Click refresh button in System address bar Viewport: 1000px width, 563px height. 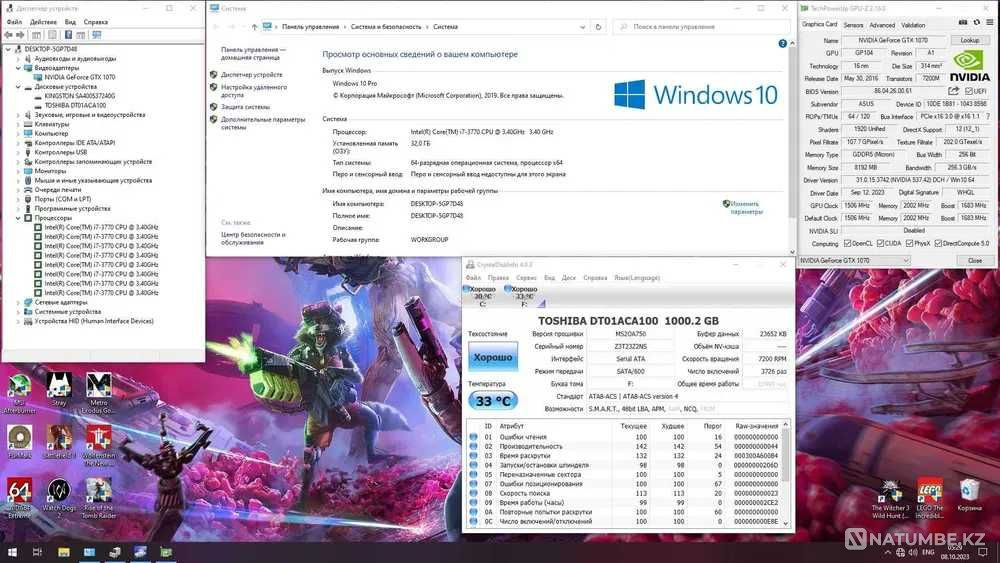point(598,27)
